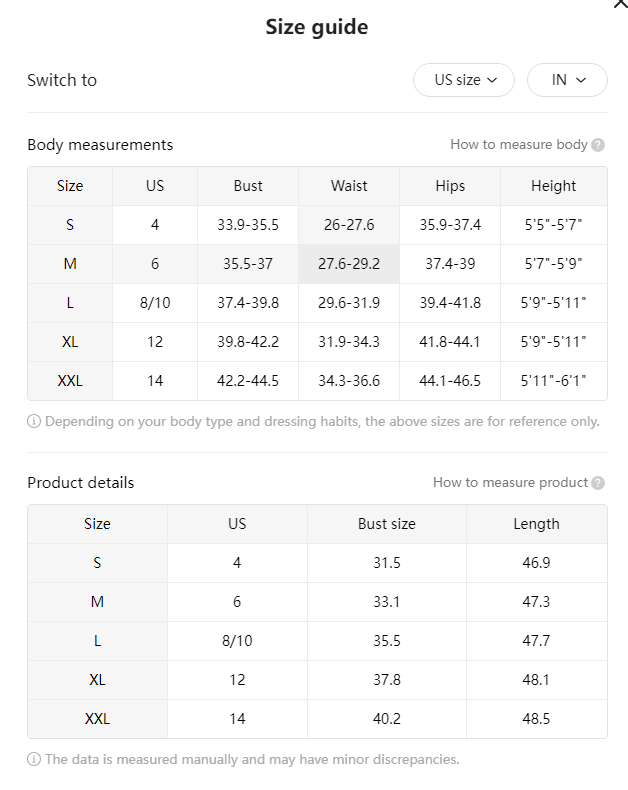628x790 pixels.
Task: Click the Bust column header in Body measurements
Action: (x=248, y=186)
